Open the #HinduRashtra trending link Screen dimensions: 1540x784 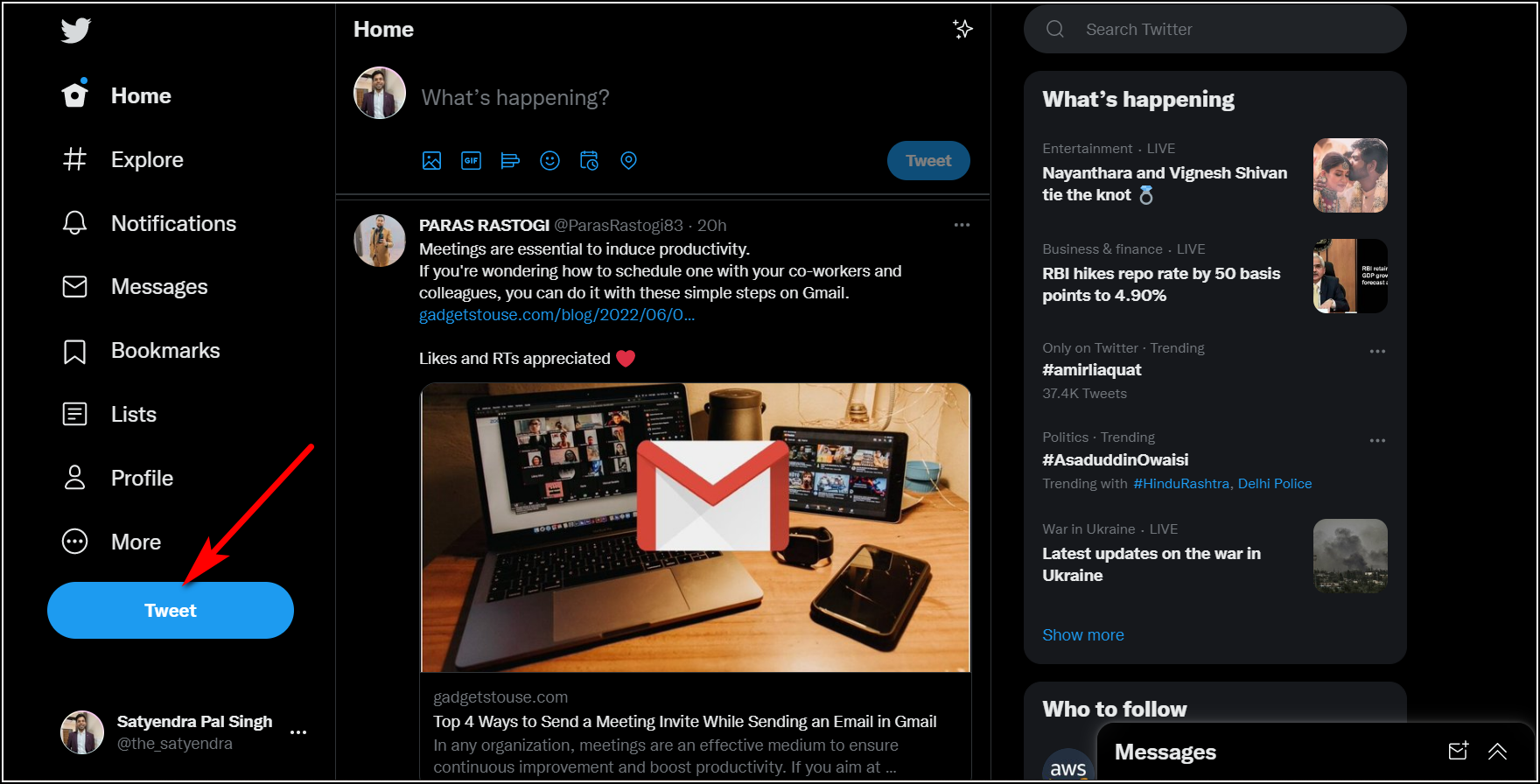click(x=1181, y=484)
